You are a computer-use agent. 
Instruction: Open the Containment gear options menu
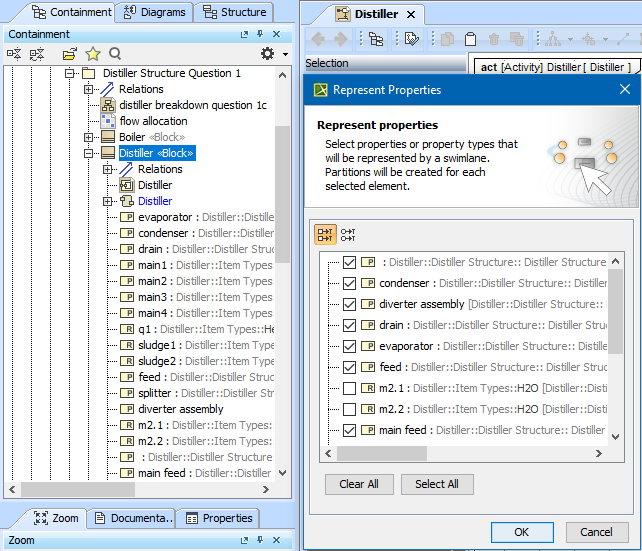[x=267, y=53]
